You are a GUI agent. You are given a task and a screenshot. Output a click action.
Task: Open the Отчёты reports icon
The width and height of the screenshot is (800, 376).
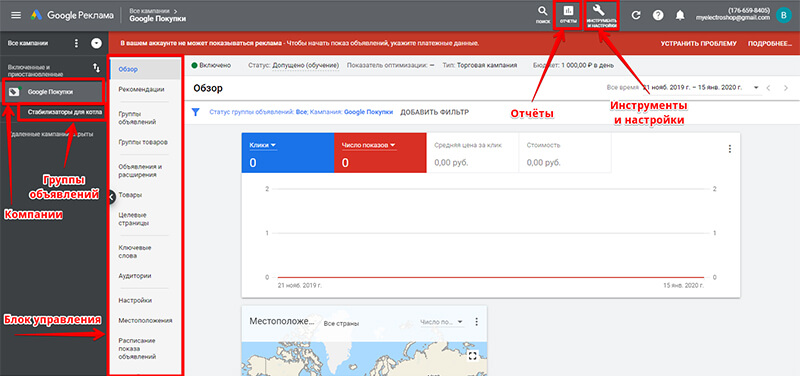[568, 14]
